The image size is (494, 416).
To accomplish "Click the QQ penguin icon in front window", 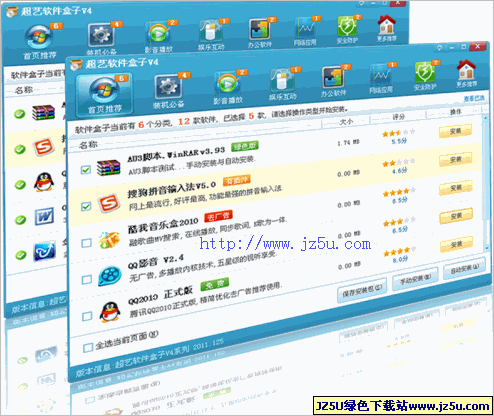I will tap(110, 312).
